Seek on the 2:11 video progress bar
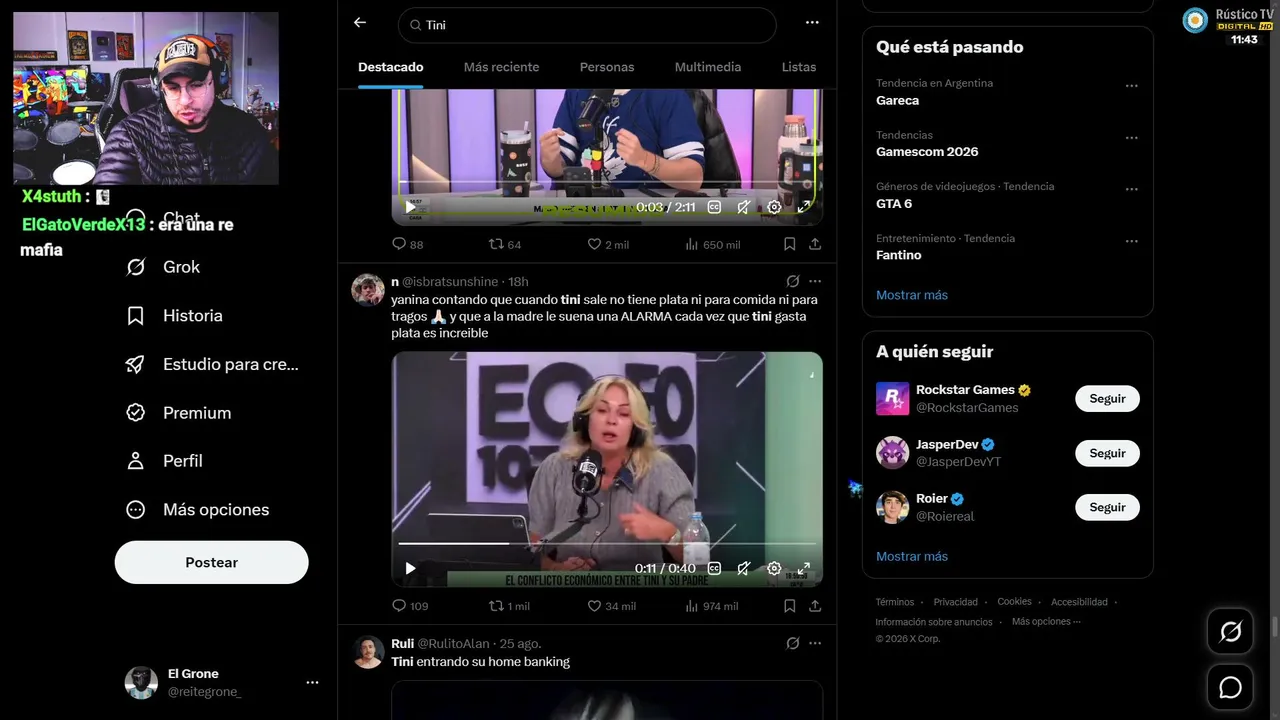The width and height of the screenshot is (1280, 720). click(607, 183)
